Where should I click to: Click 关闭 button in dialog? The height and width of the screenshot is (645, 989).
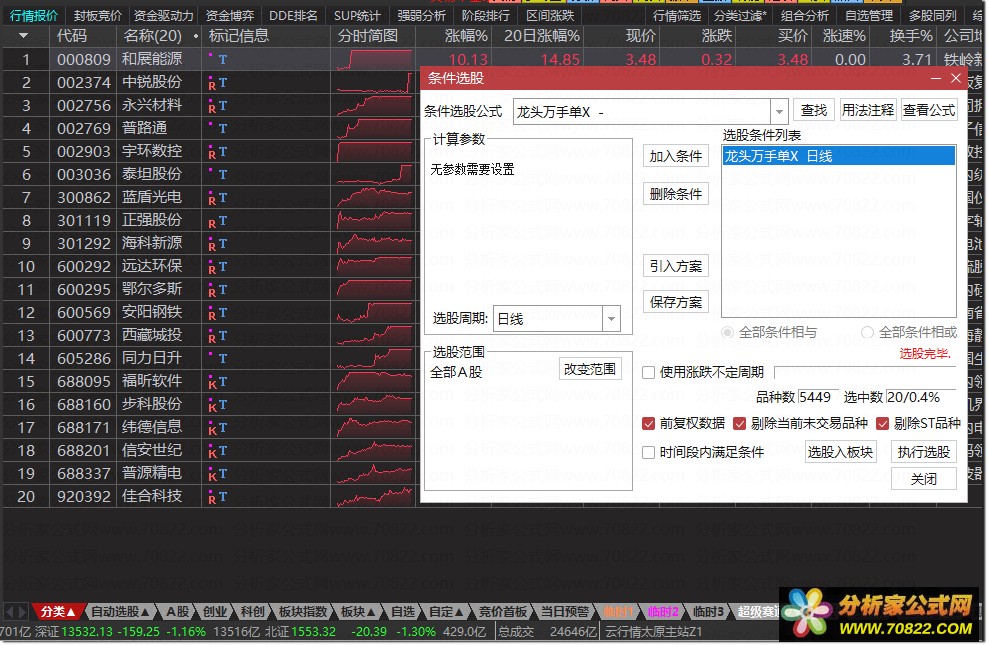click(923, 479)
